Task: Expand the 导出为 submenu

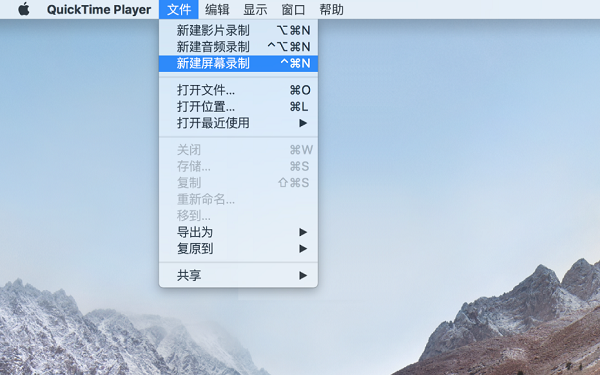Action: 238,232
